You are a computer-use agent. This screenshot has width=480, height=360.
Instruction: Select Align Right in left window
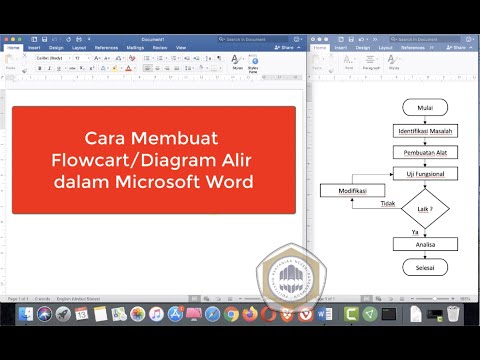click(x=167, y=68)
